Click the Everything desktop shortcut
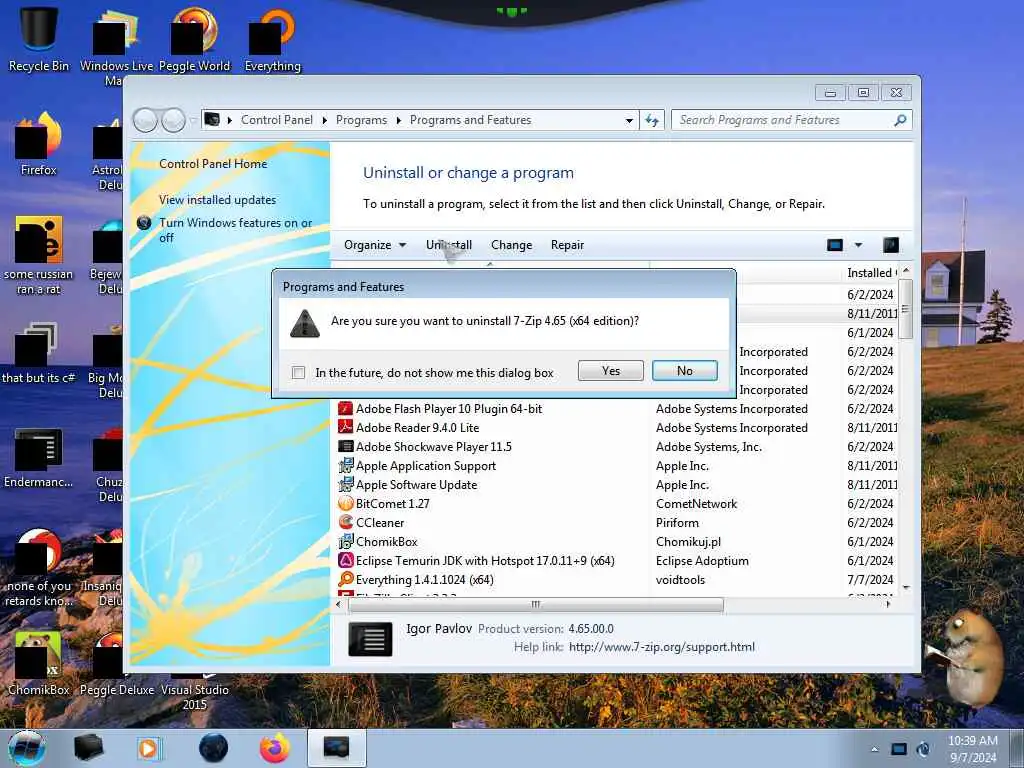The image size is (1024, 768). (x=272, y=38)
